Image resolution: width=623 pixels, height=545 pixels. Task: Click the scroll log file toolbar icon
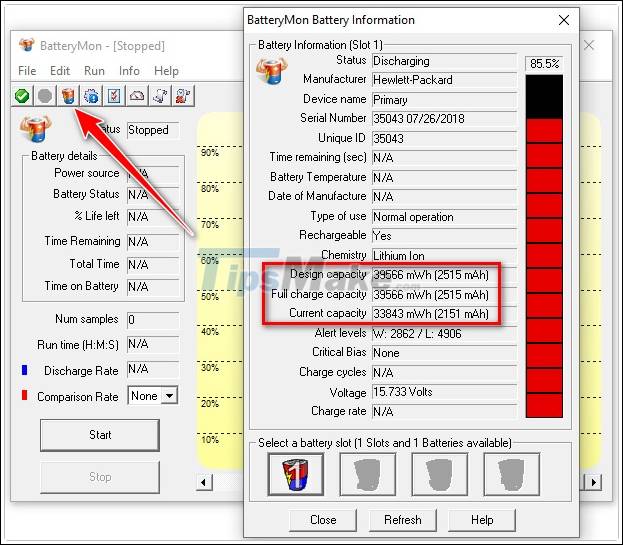[x=160, y=96]
